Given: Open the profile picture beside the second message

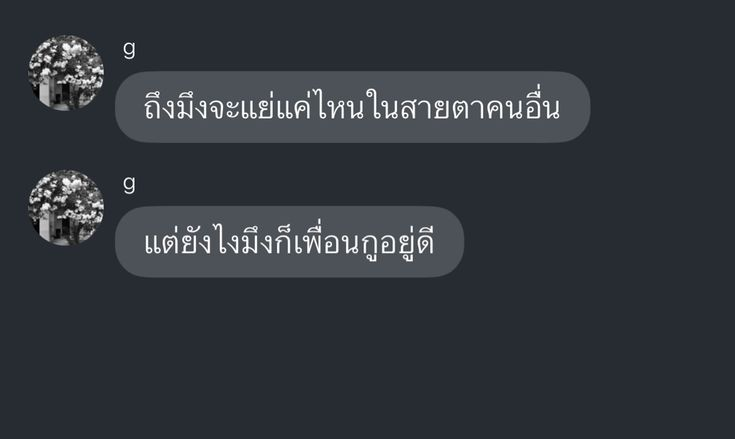Looking at the screenshot, I should click(66, 208).
